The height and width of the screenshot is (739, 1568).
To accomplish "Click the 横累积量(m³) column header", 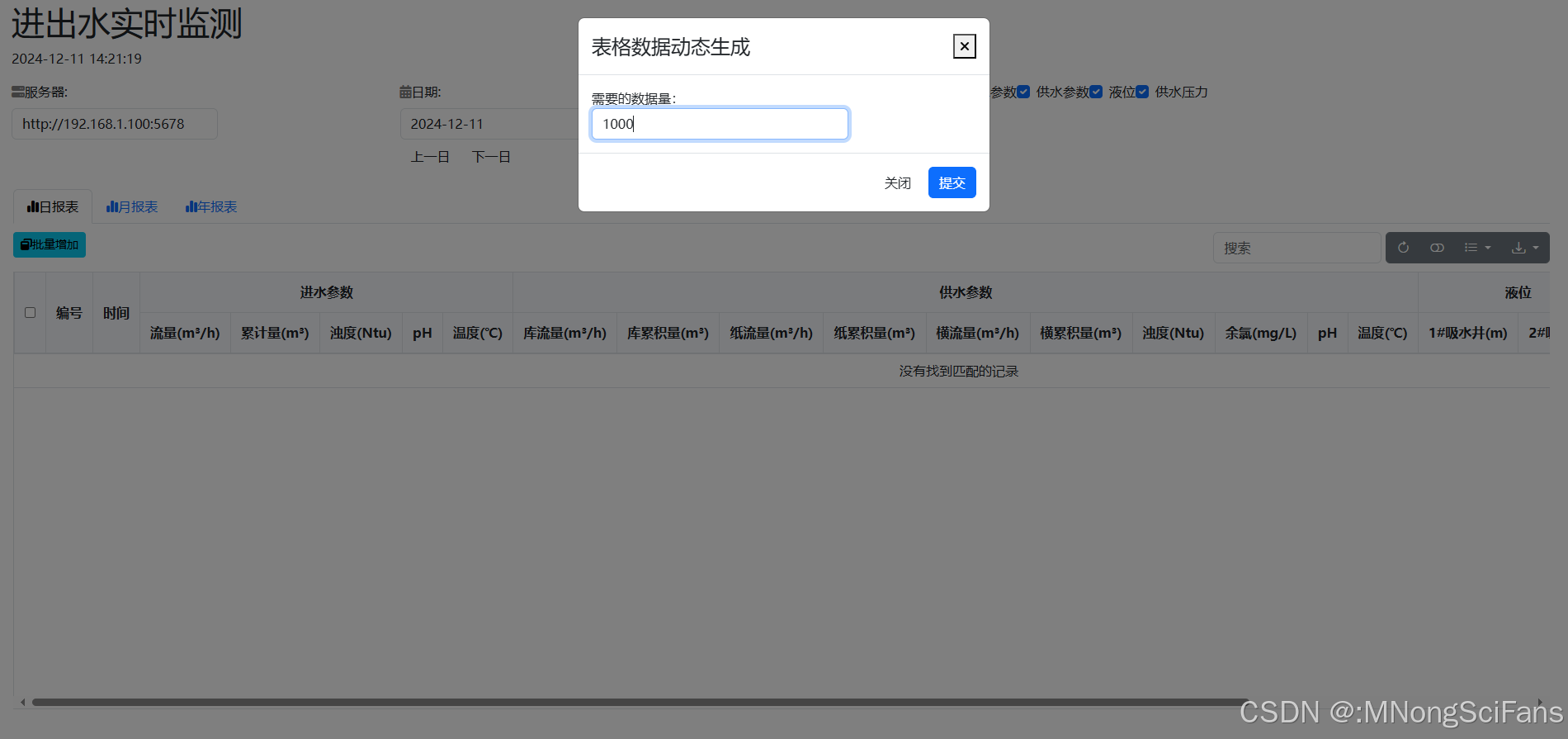I will tap(1080, 333).
